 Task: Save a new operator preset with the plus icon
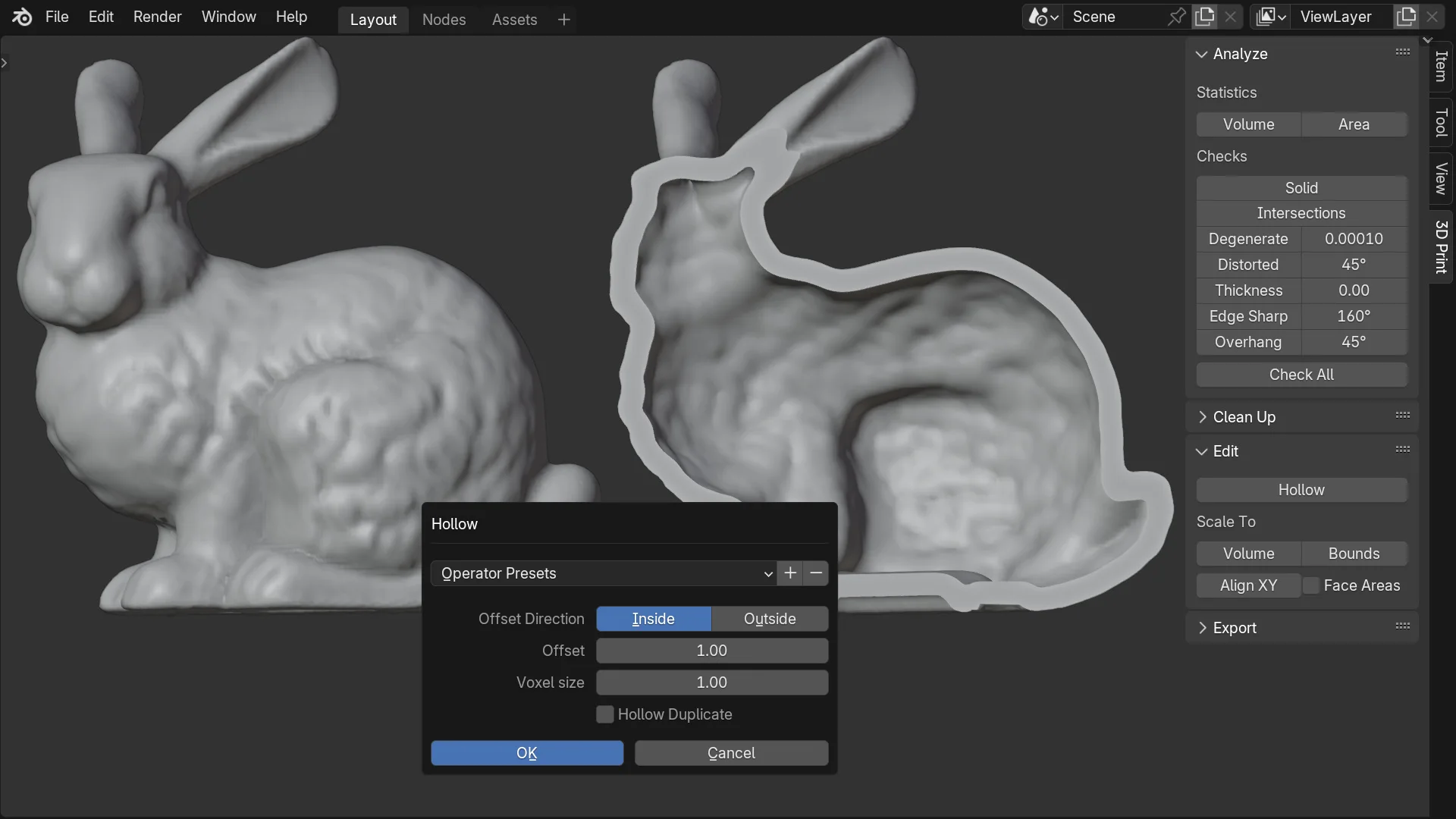[x=789, y=573]
